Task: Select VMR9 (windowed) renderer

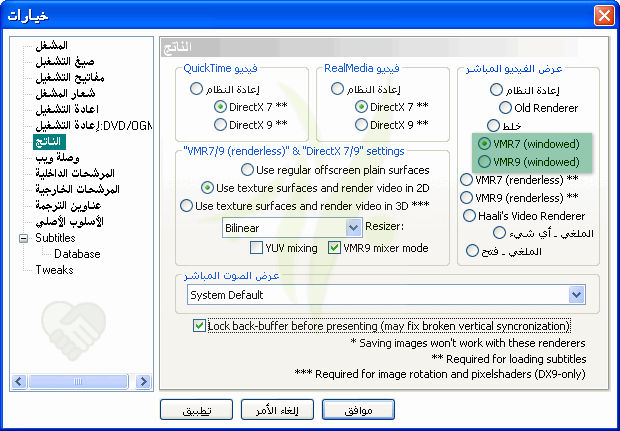Action: pyautogui.click(x=484, y=161)
